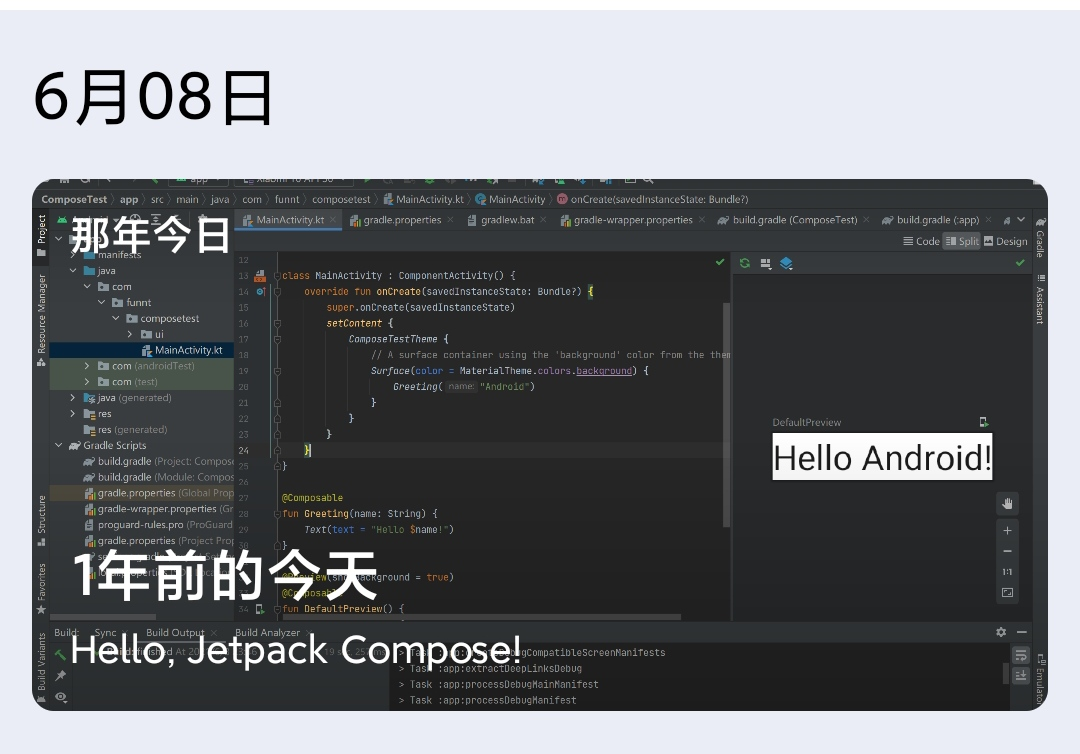Open Build panel settings gear
The width and height of the screenshot is (1080, 754).
1001,632
